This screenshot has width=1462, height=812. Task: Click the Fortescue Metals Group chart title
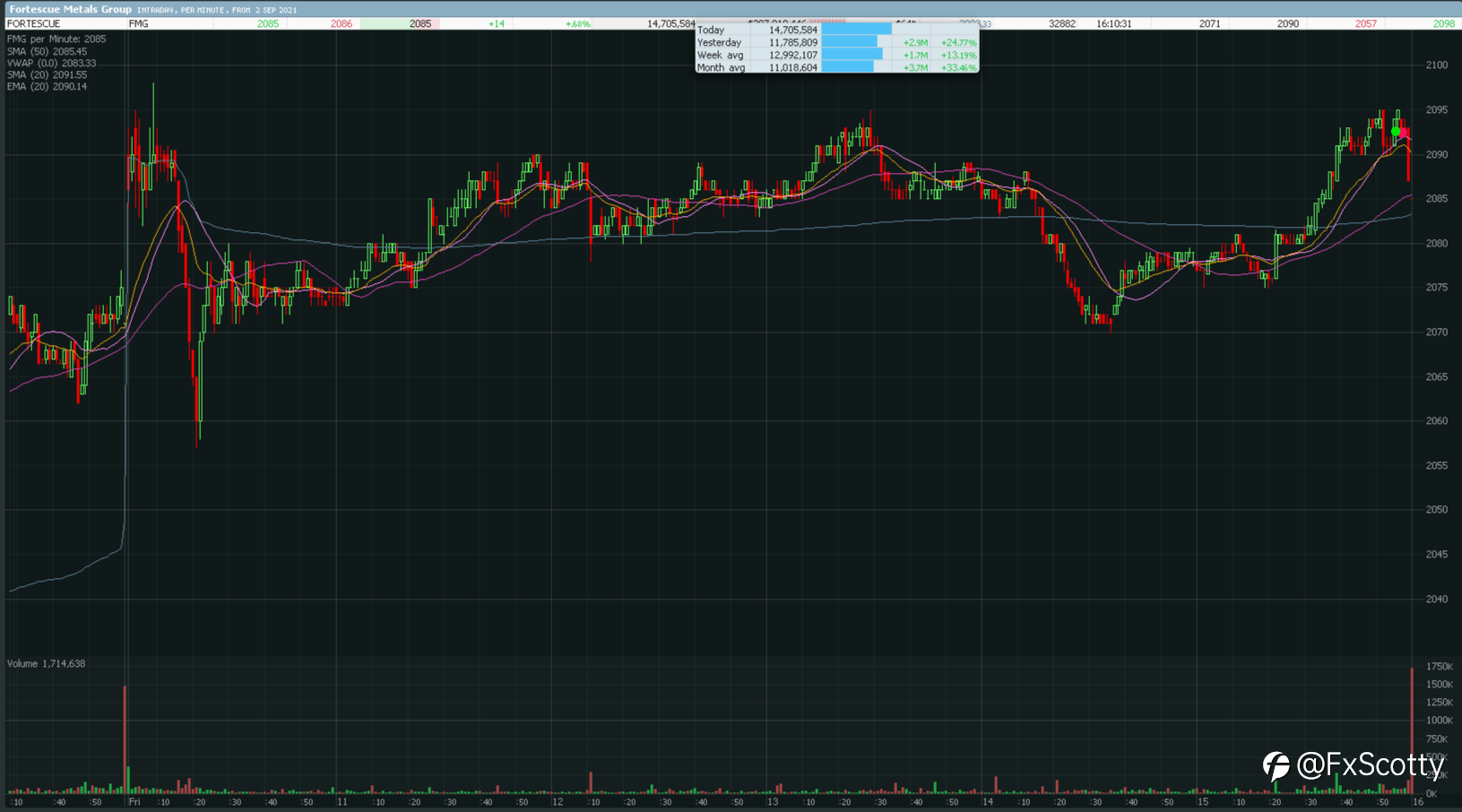70,9
